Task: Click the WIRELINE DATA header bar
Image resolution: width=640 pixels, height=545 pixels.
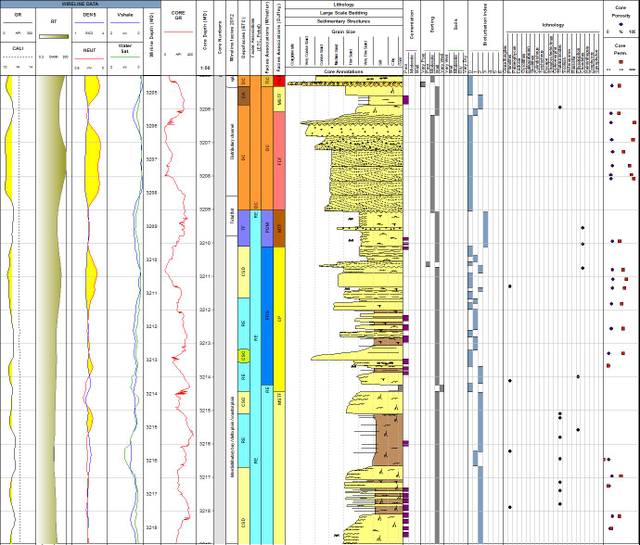Action: point(78,4)
